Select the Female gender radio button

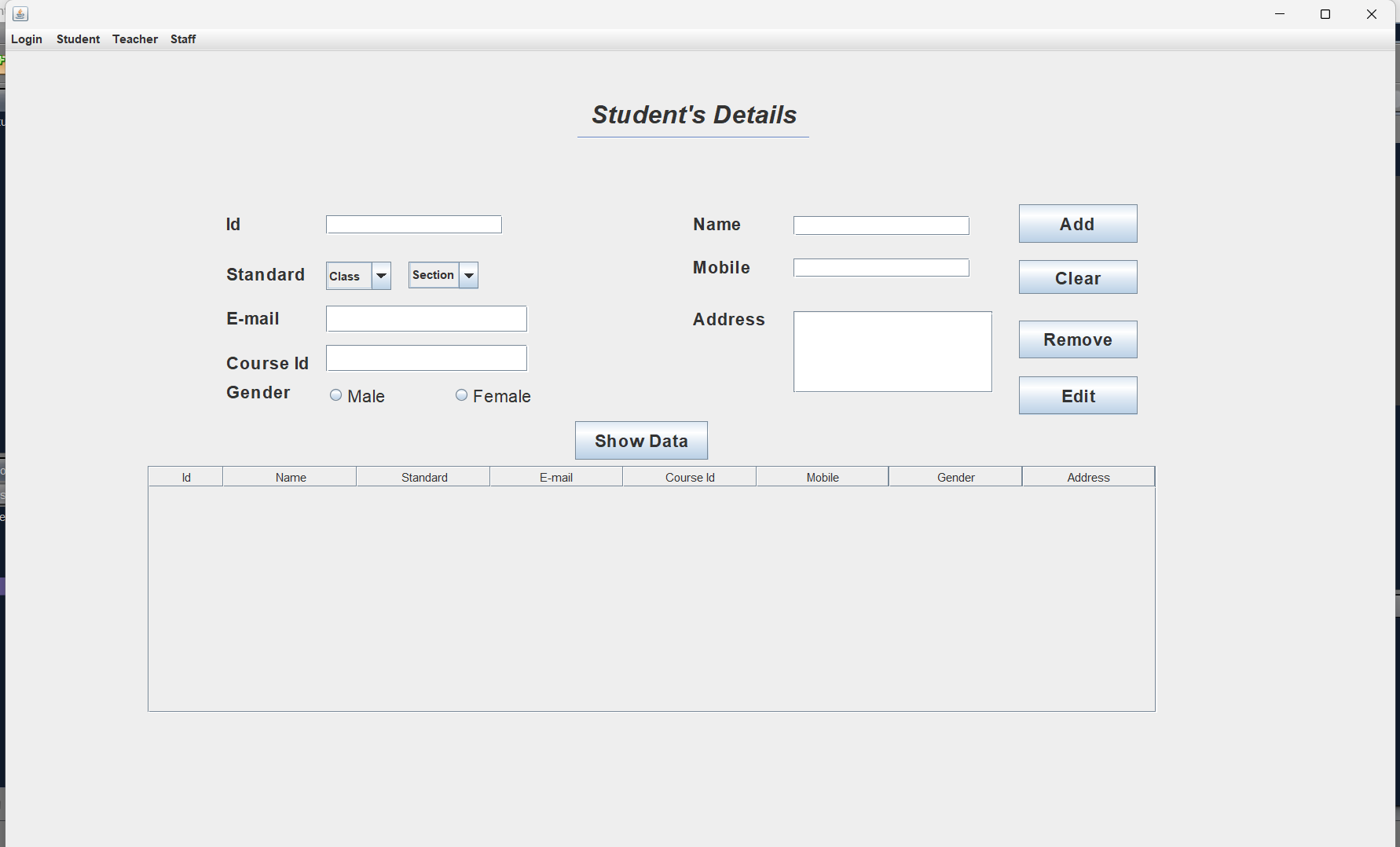462,395
